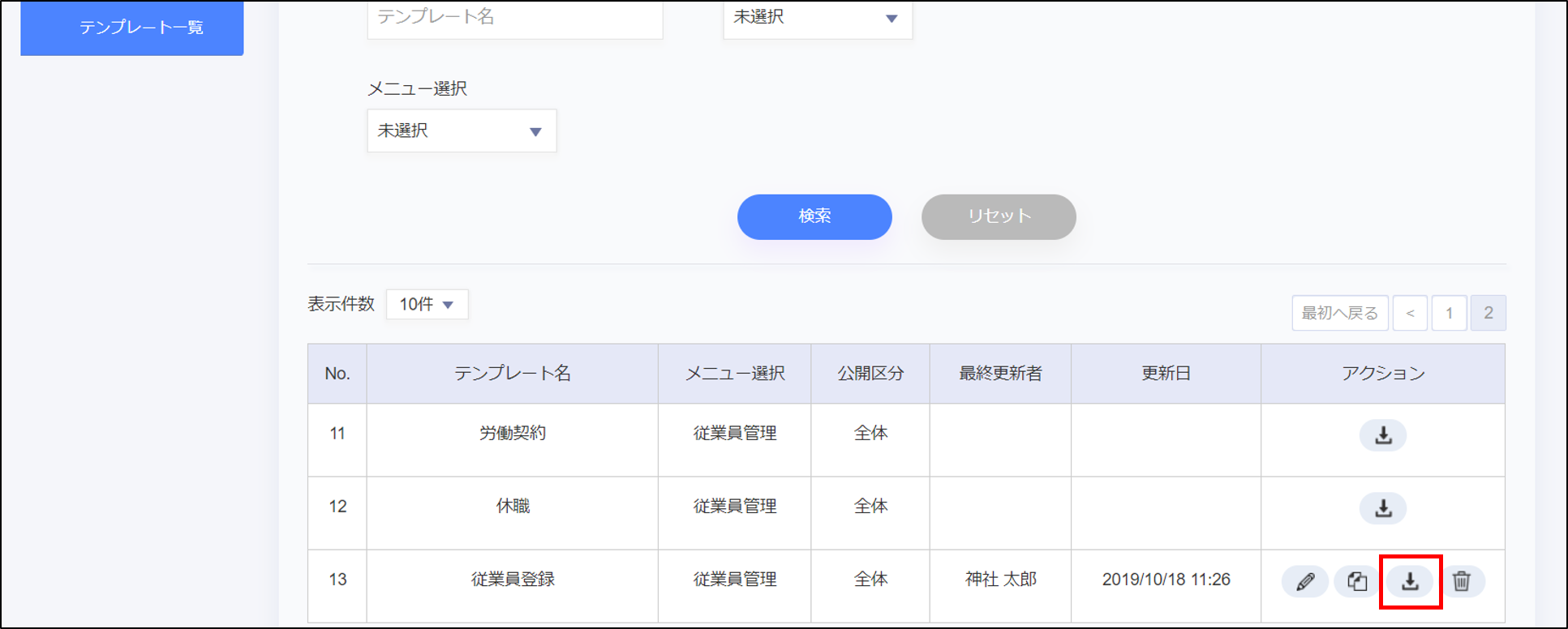Go to page 1
Viewport: 1568px width, 629px height.
tap(1449, 313)
